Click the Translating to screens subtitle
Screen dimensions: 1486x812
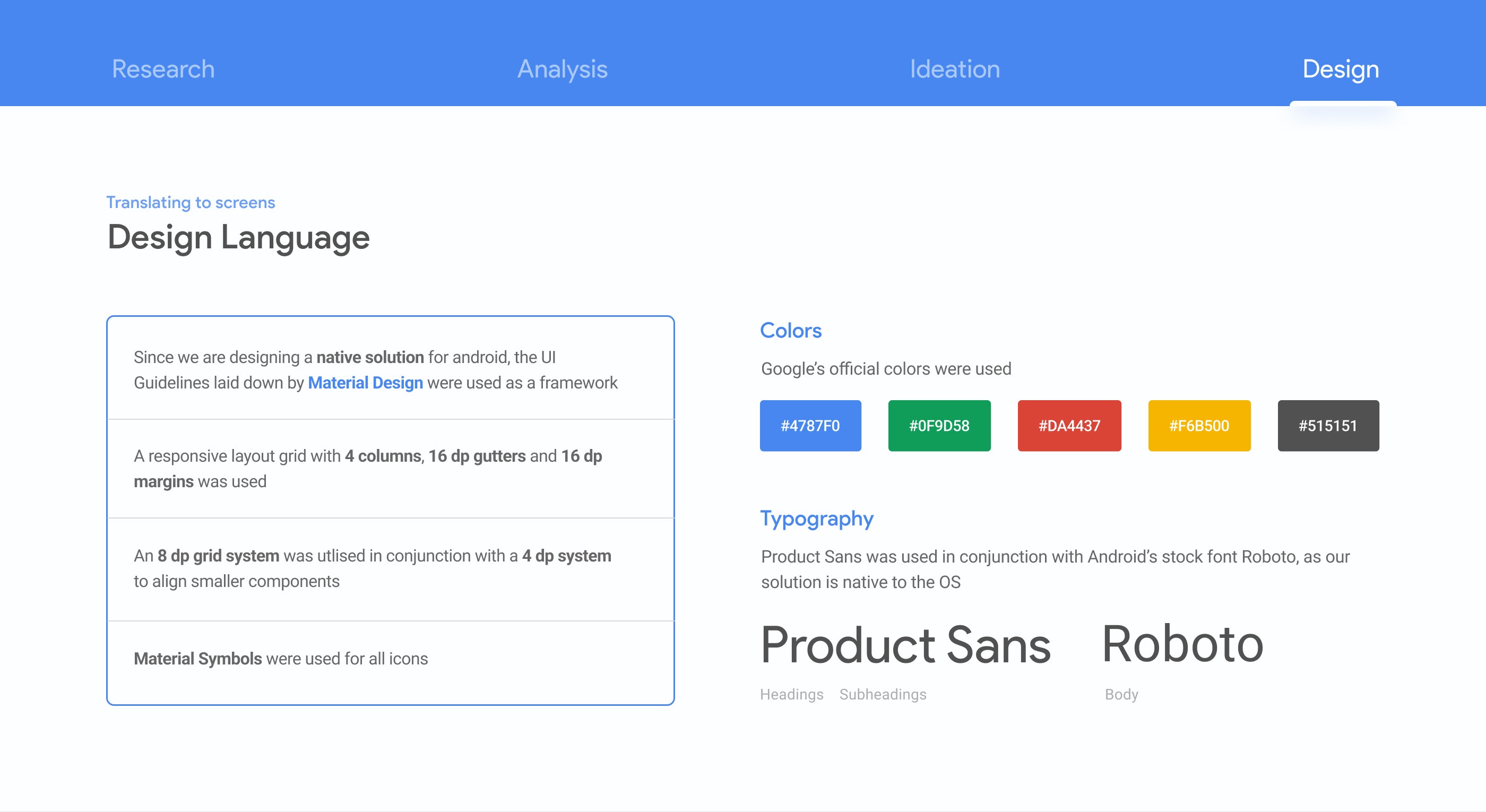(191, 202)
